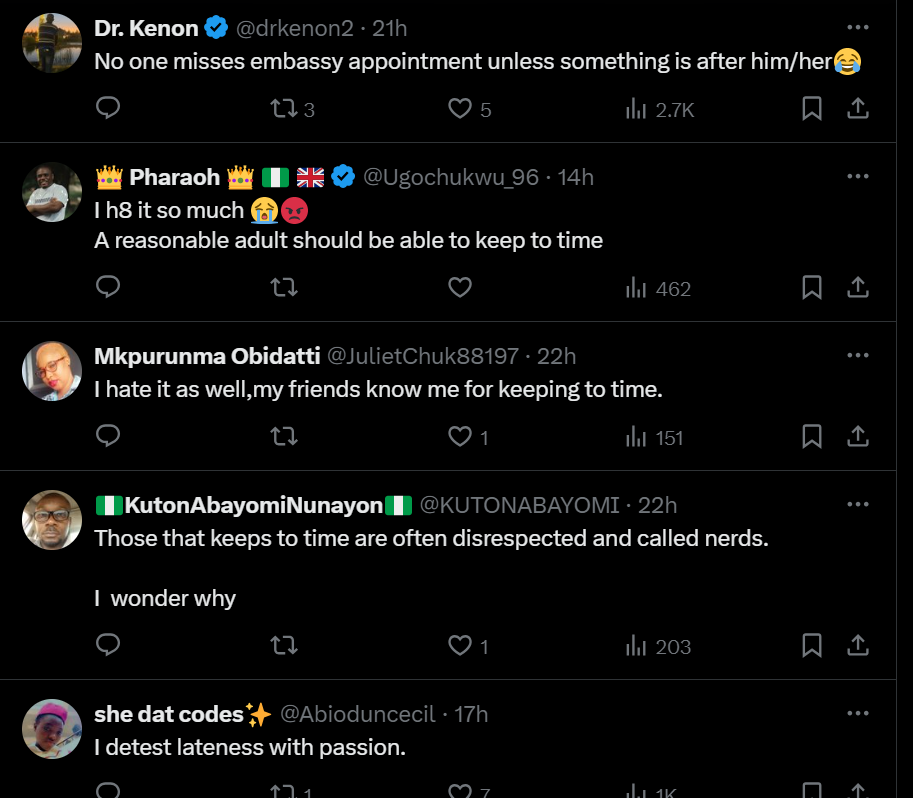Screen dimensions: 913x798
Task: Open KutonAbayomiNunayon's profile picture
Action: pos(51,520)
